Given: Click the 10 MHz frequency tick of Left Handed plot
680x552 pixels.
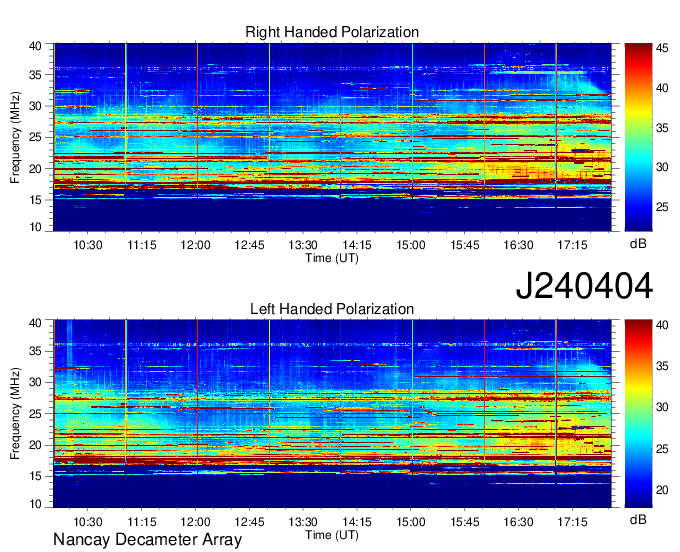Looking at the screenshot, I should point(35,504).
